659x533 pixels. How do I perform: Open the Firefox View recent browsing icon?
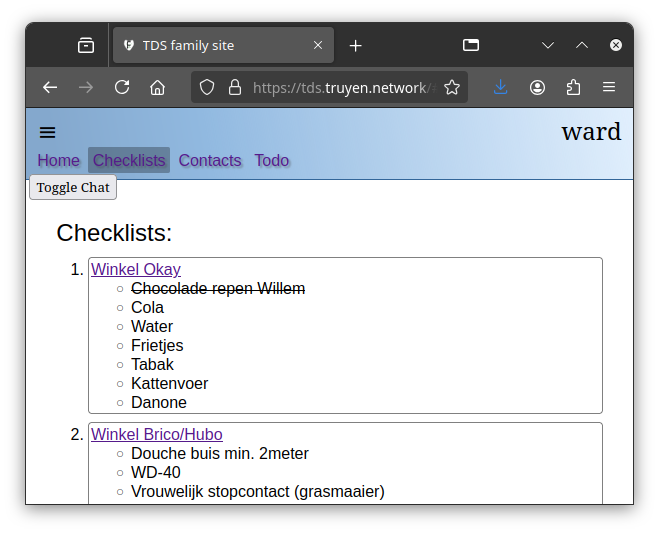click(x=86, y=45)
